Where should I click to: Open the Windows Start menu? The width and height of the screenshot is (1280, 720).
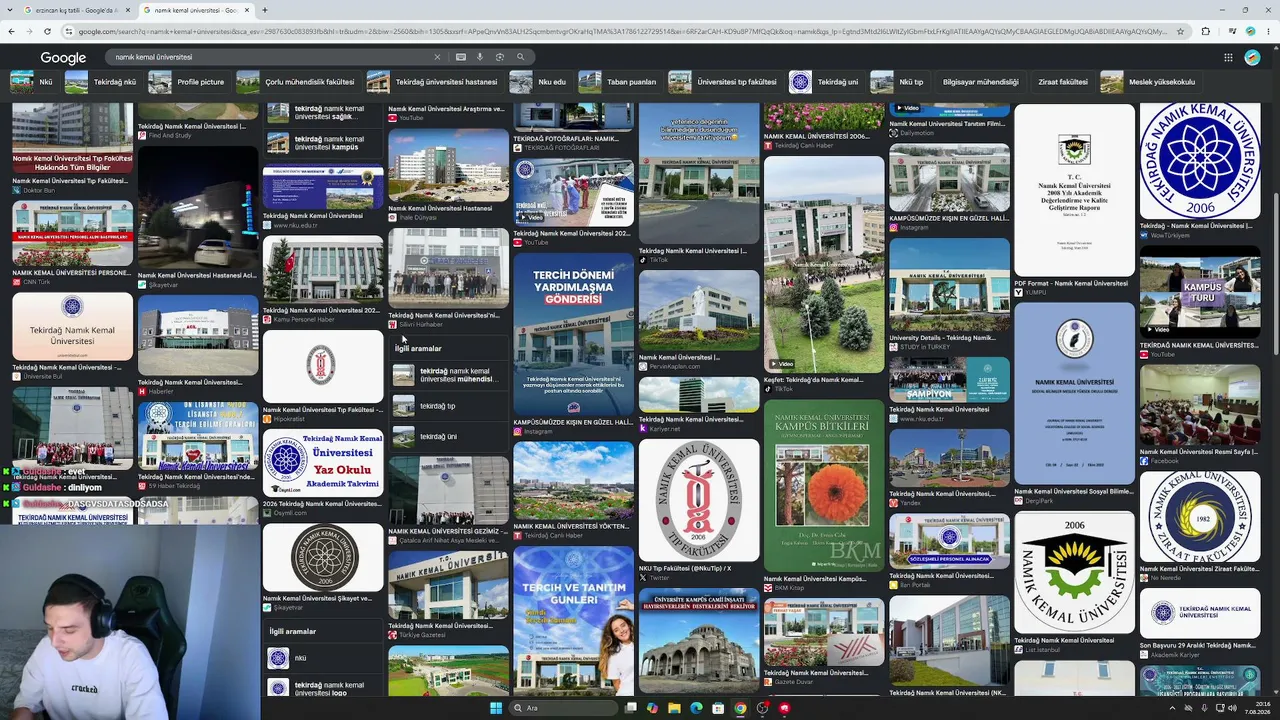point(495,708)
